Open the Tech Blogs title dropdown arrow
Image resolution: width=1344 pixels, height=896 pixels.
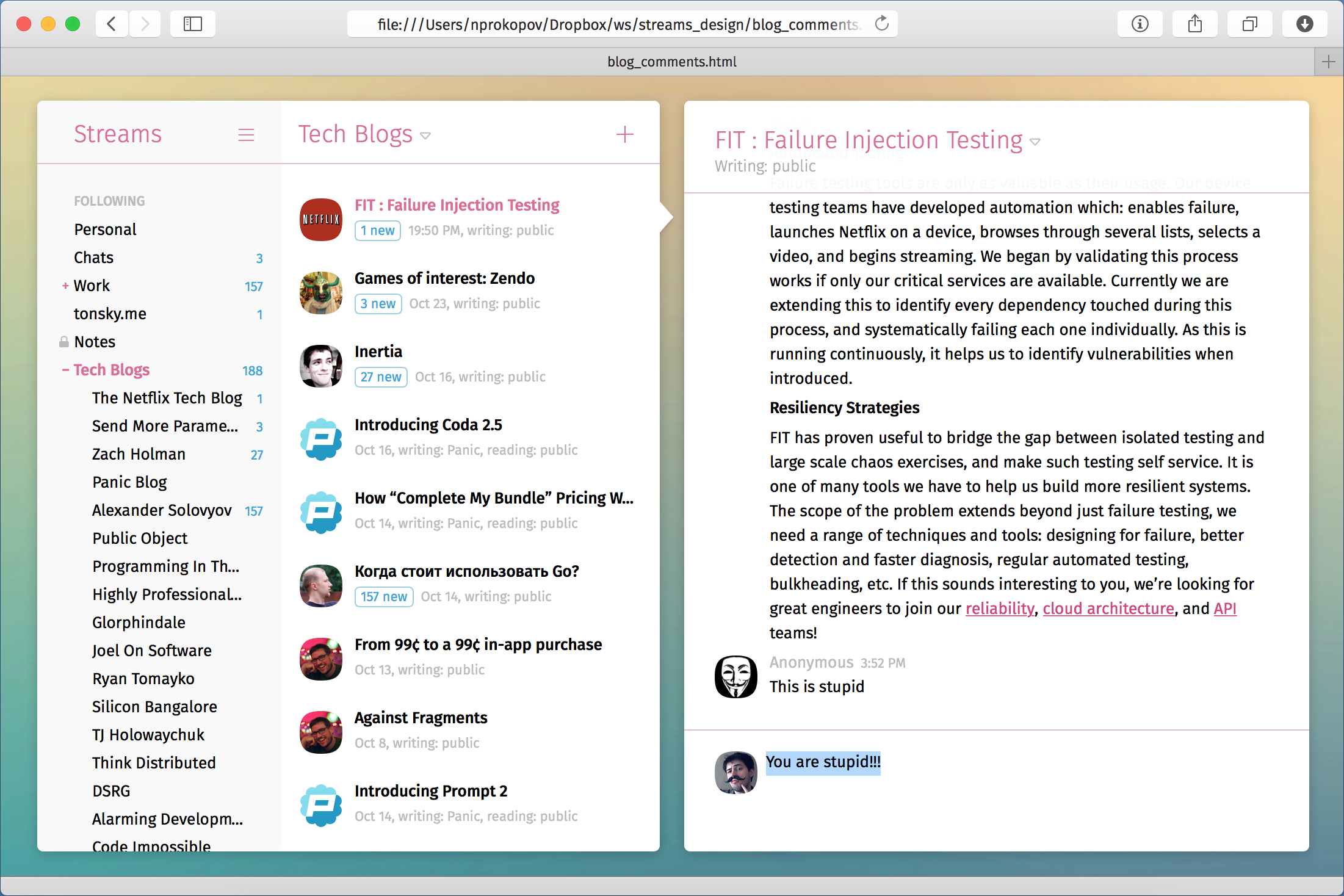pos(425,135)
